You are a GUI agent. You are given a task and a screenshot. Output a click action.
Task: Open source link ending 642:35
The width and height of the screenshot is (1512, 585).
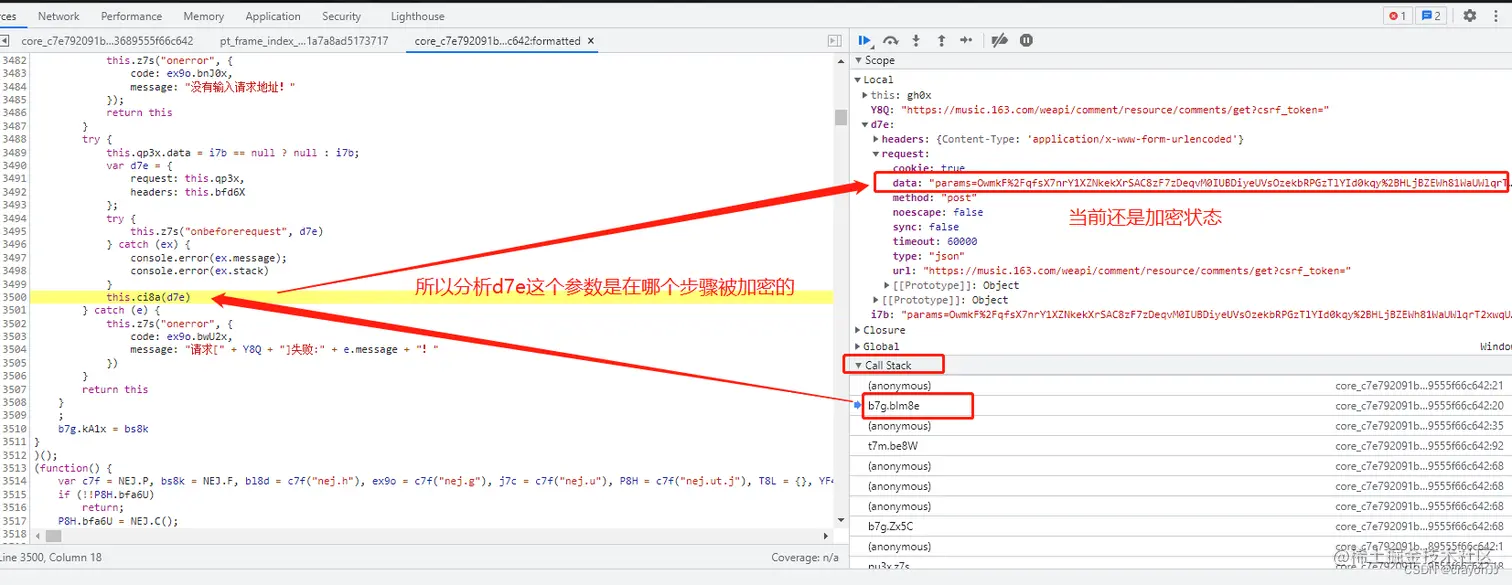(x=1420, y=426)
